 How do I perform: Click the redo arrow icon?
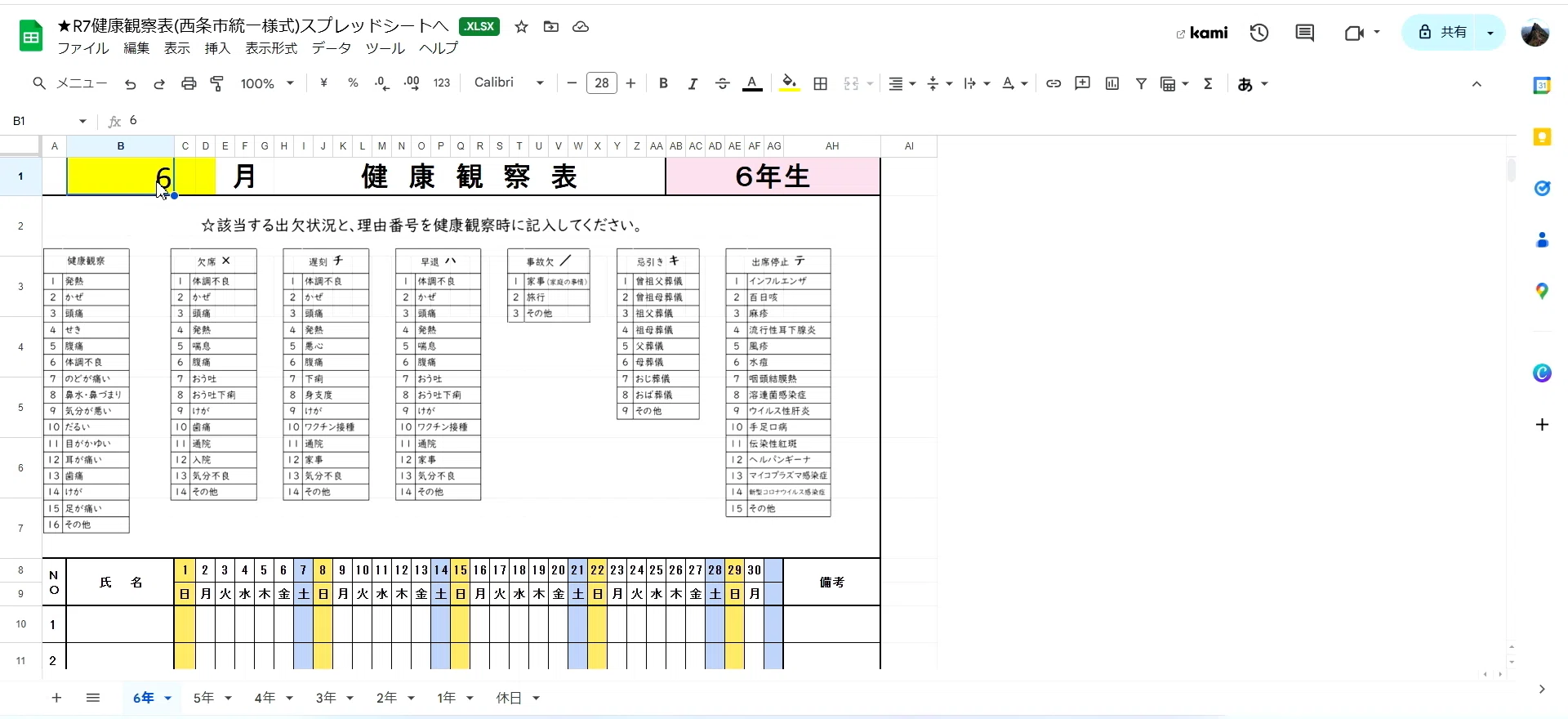(x=159, y=84)
